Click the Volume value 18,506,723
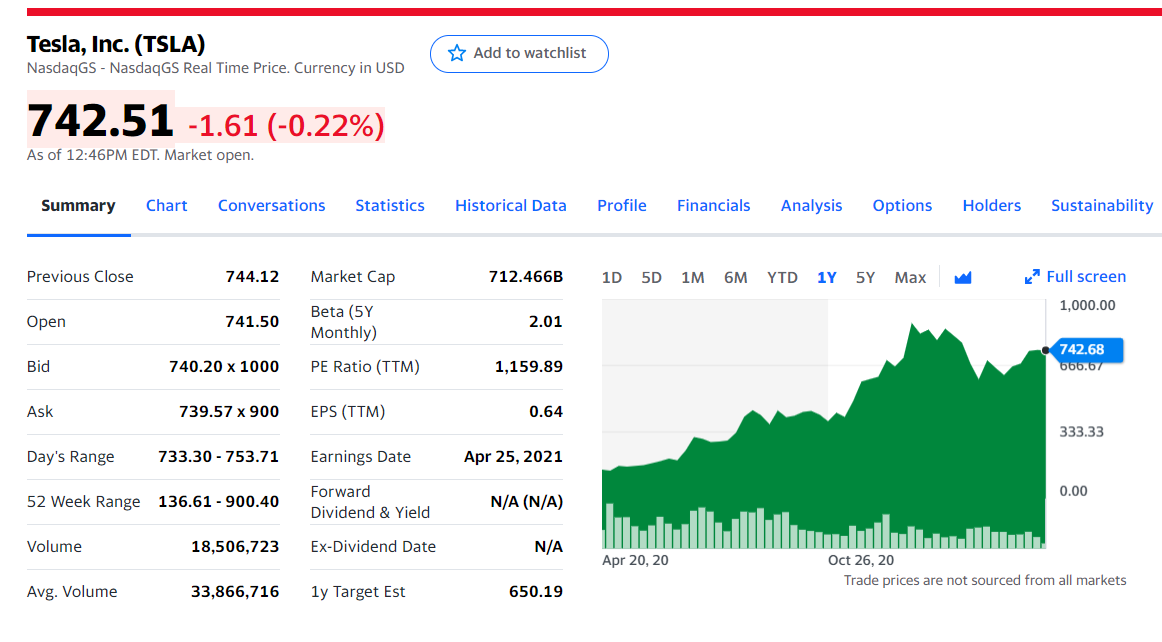 (x=235, y=546)
